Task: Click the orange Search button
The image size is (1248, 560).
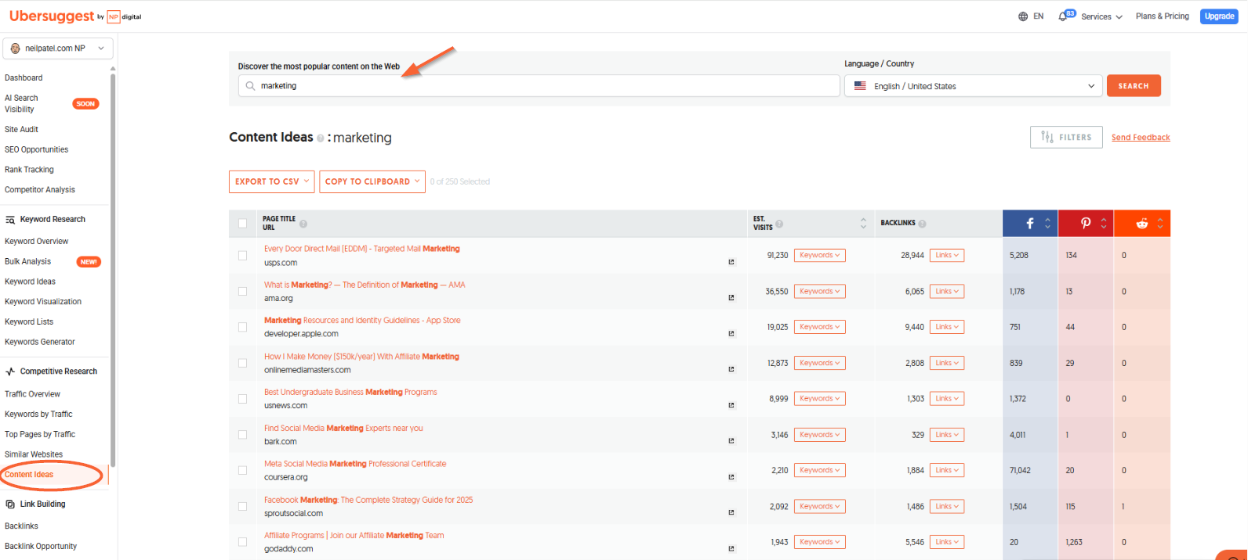Action: click(1134, 86)
